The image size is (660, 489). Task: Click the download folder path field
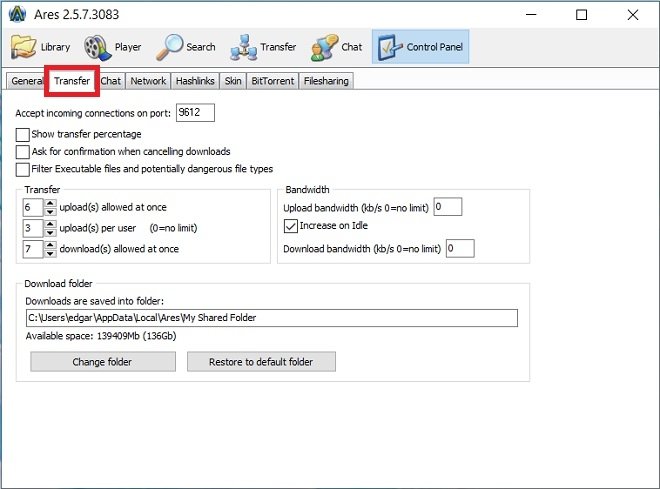point(272,318)
